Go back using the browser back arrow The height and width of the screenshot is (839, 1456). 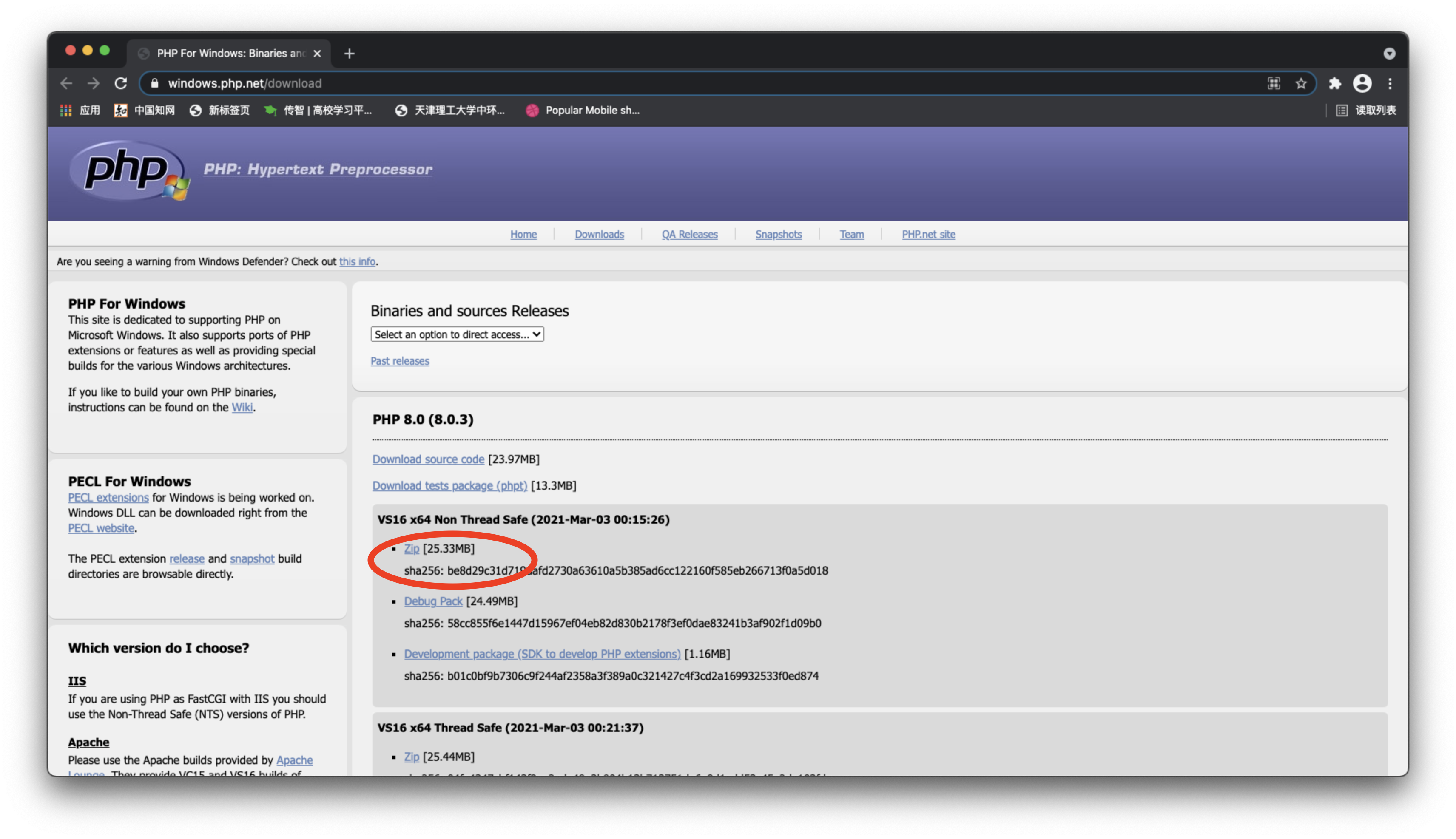click(66, 84)
